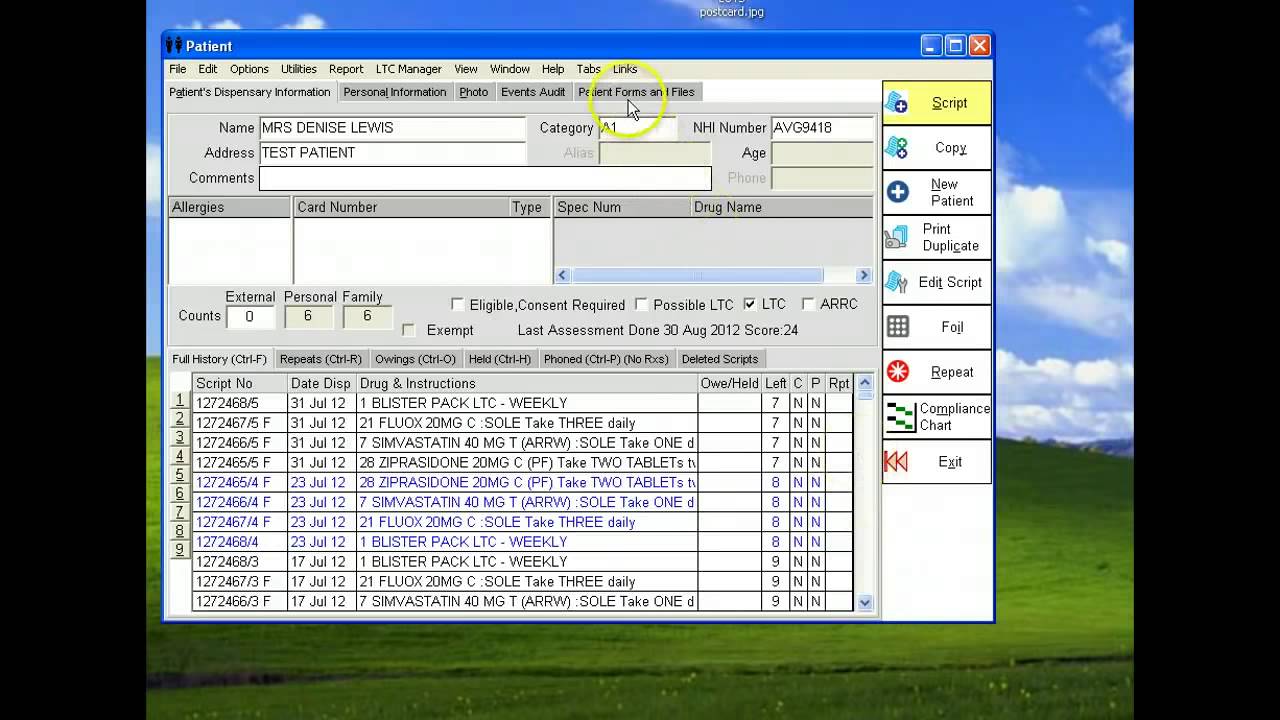The height and width of the screenshot is (720, 1280).
Task: Switch to Personal Information tab
Action: (x=395, y=92)
